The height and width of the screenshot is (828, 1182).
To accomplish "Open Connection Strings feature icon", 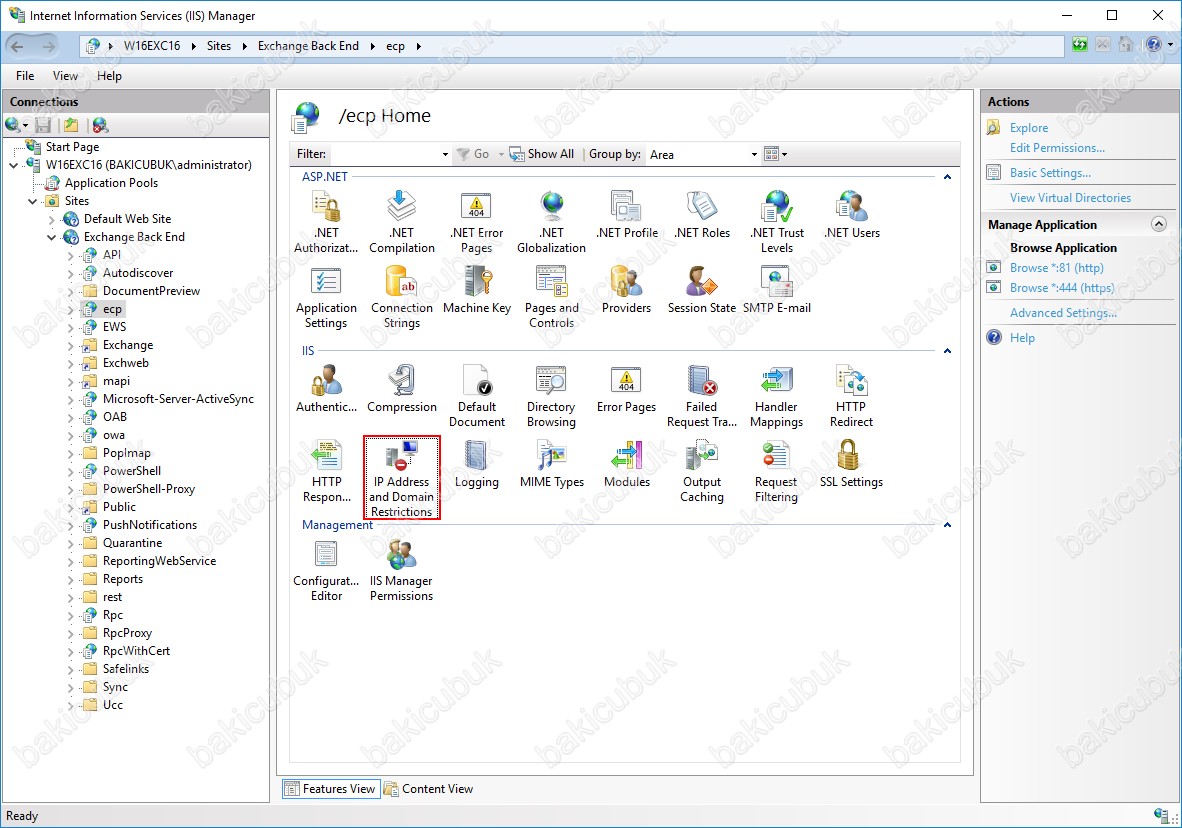I will point(402,297).
